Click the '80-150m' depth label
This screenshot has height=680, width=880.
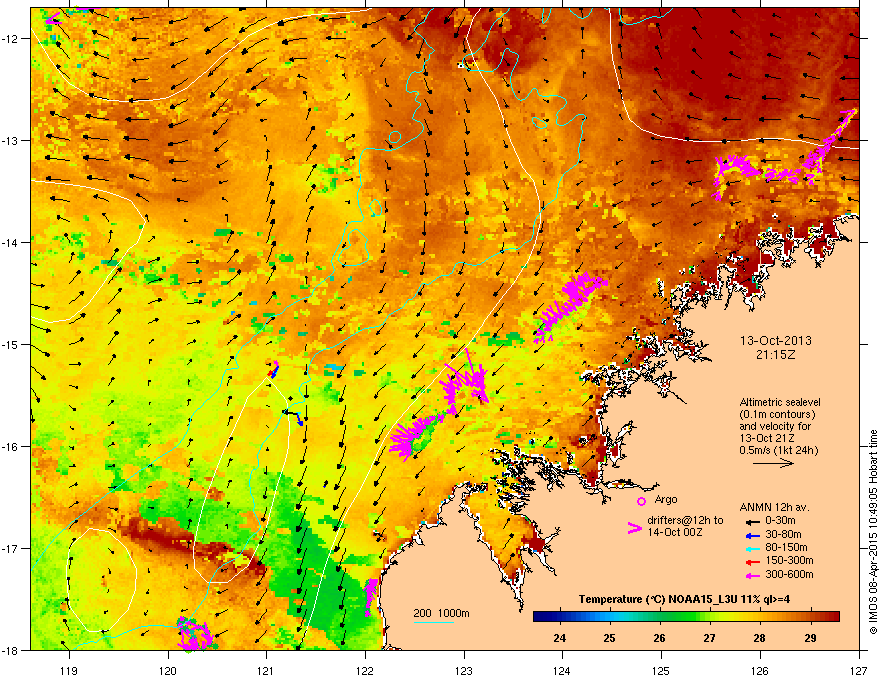tap(786, 548)
